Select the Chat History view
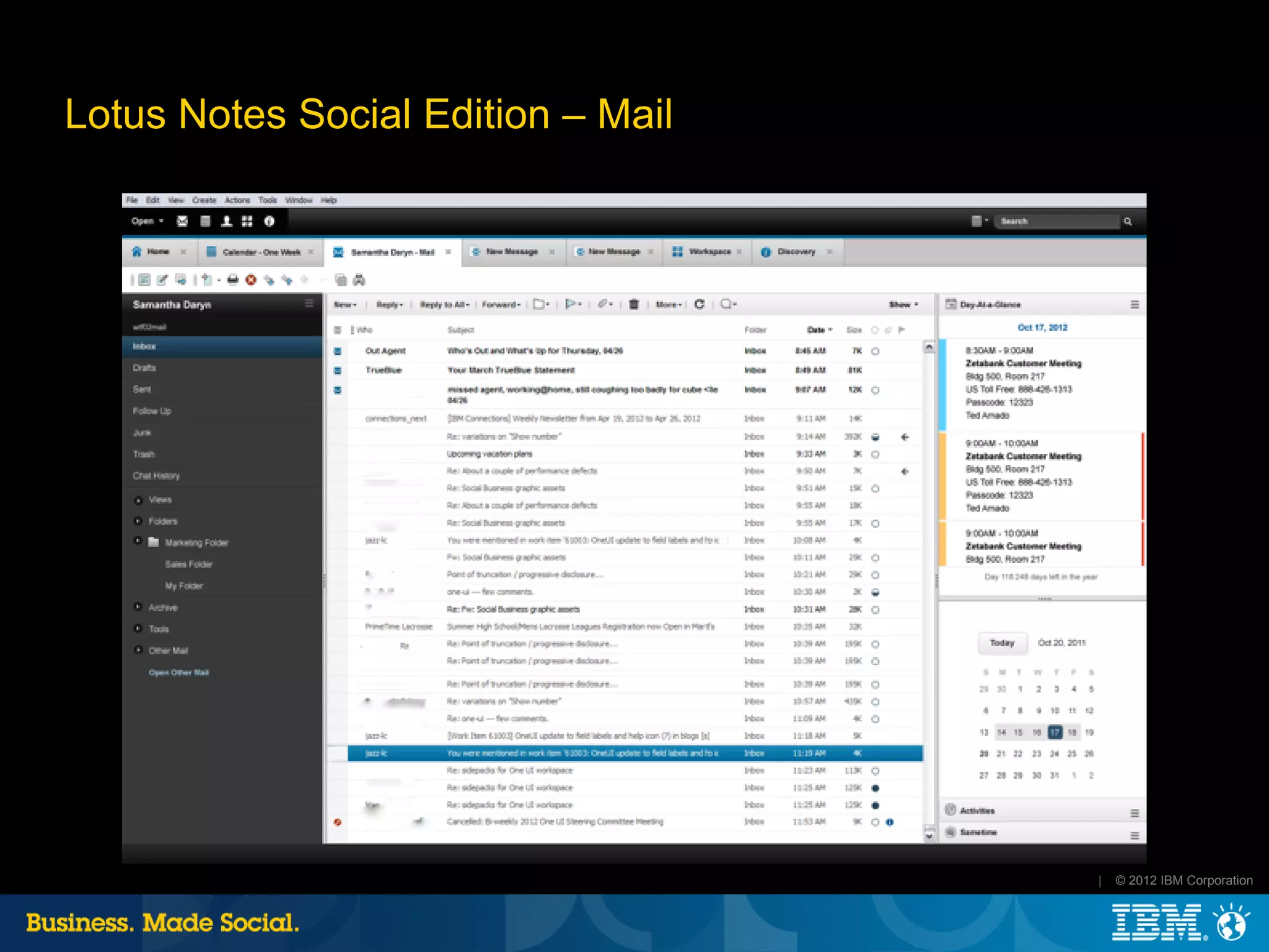This screenshot has width=1269, height=952. [x=222, y=476]
